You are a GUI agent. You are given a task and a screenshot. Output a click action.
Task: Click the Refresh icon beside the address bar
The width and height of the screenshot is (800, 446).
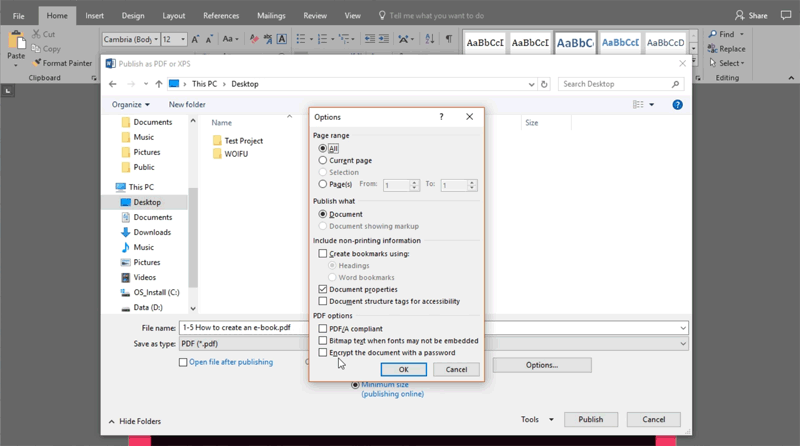(545, 84)
